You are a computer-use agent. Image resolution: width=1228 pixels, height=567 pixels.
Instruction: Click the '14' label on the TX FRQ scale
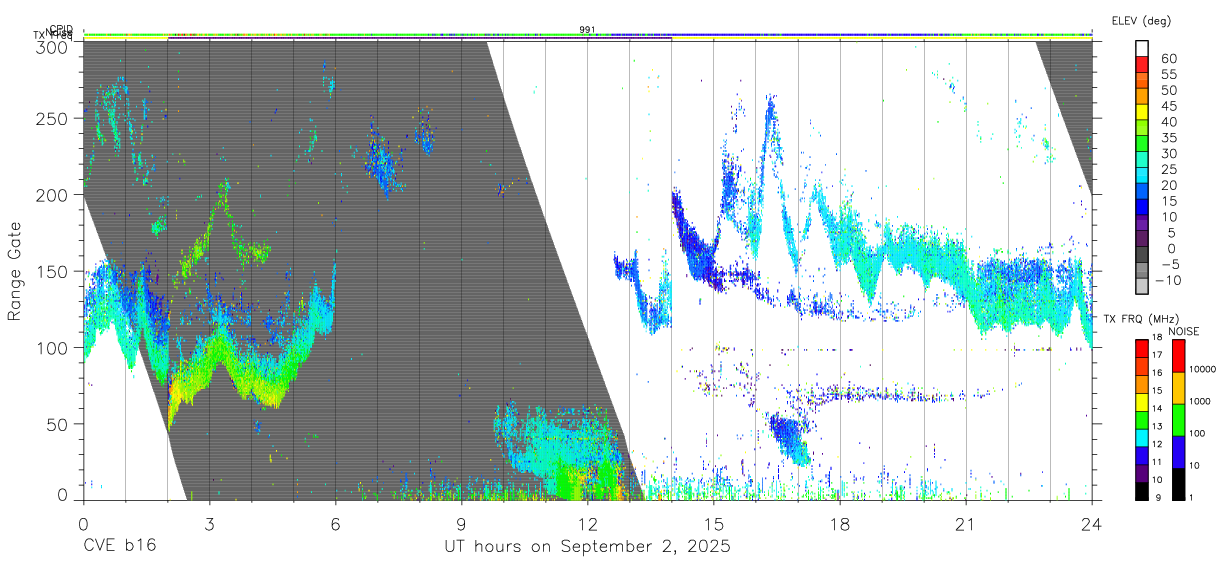click(1157, 408)
